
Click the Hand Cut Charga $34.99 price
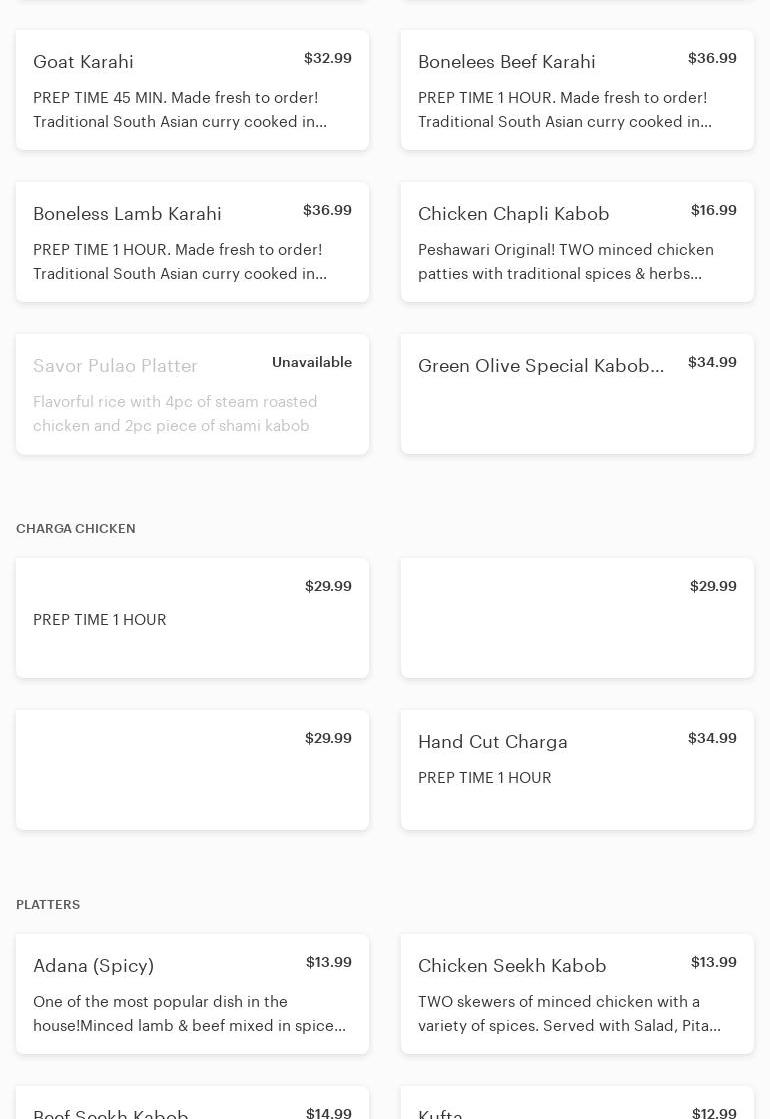712,739
